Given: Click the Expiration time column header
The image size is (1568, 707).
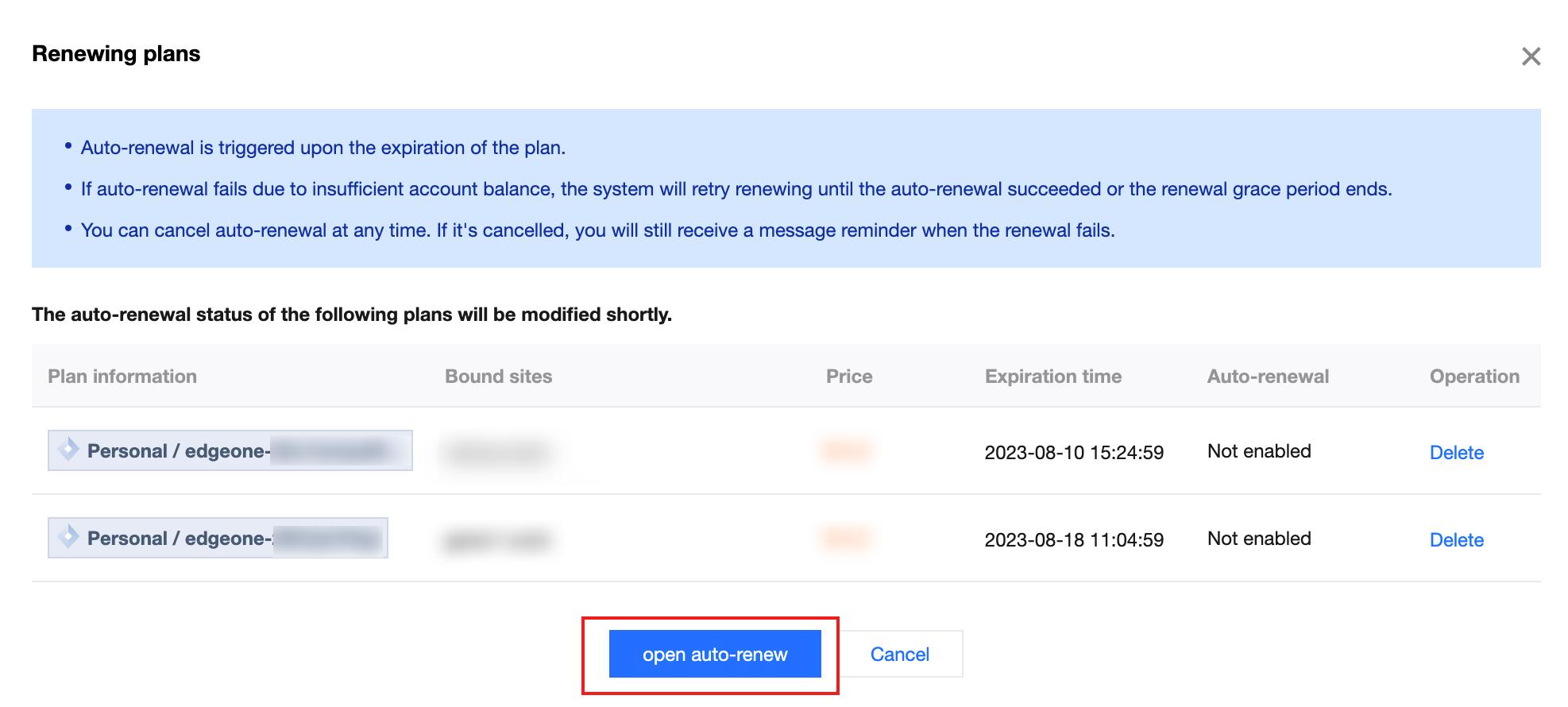Looking at the screenshot, I should tap(1052, 377).
